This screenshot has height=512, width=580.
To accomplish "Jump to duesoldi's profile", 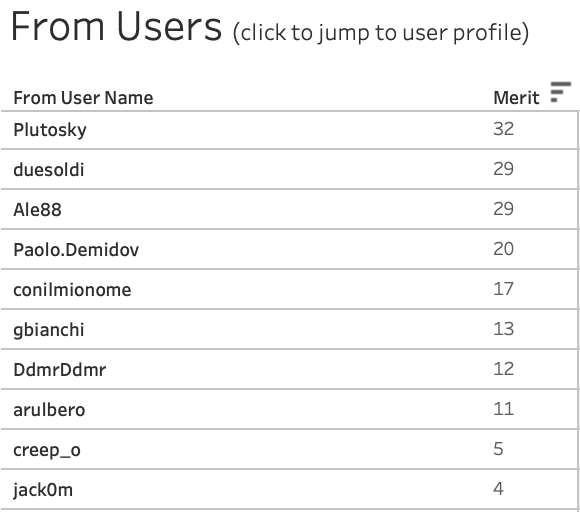I will pos(49,170).
